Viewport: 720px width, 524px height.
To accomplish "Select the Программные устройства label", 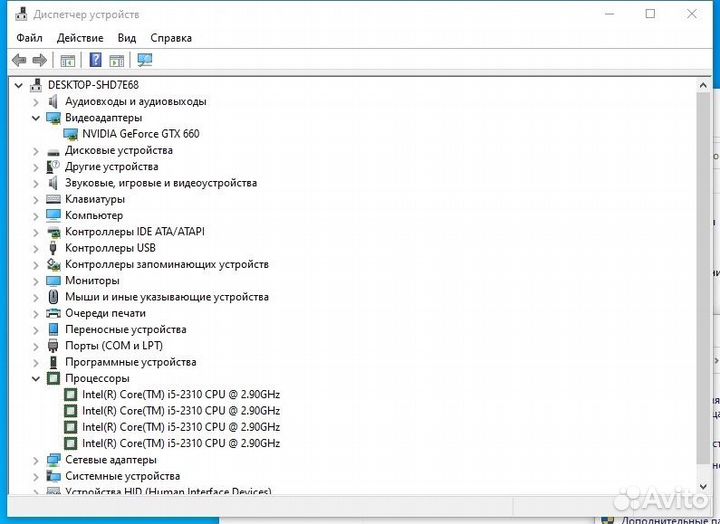I will [130, 362].
